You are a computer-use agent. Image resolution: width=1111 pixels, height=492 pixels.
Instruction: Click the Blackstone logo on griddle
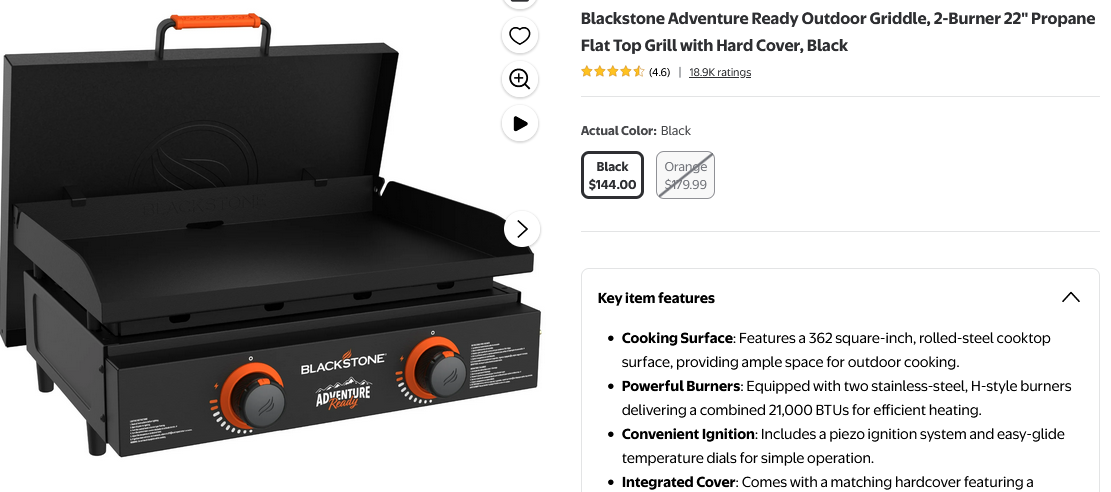click(x=343, y=364)
